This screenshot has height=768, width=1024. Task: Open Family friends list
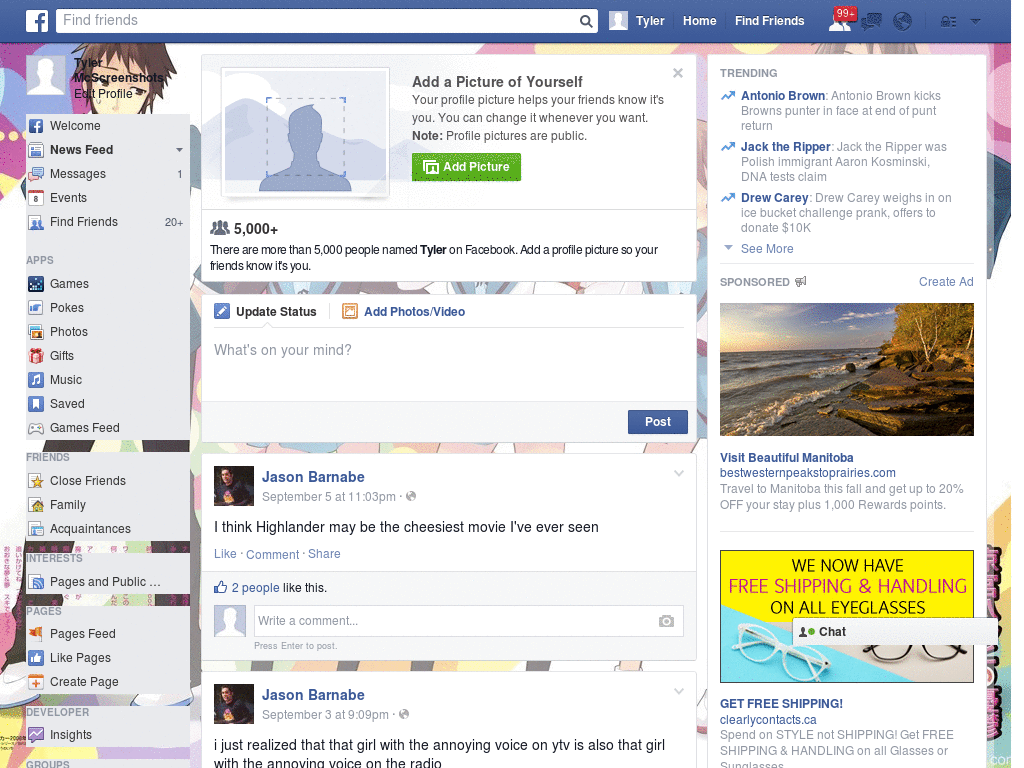point(108,505)
